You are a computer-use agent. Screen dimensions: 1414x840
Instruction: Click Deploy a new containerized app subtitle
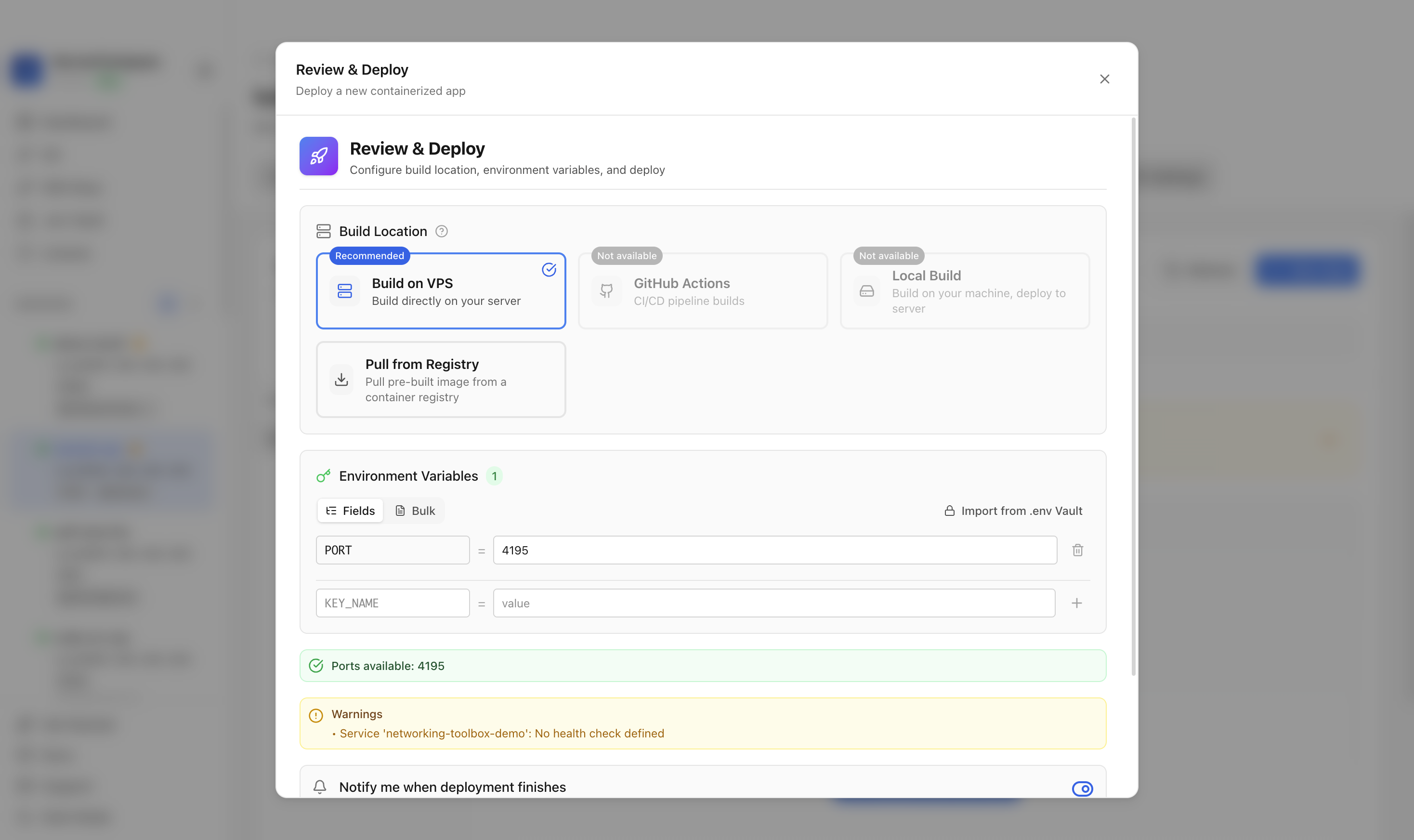(380, 91)
